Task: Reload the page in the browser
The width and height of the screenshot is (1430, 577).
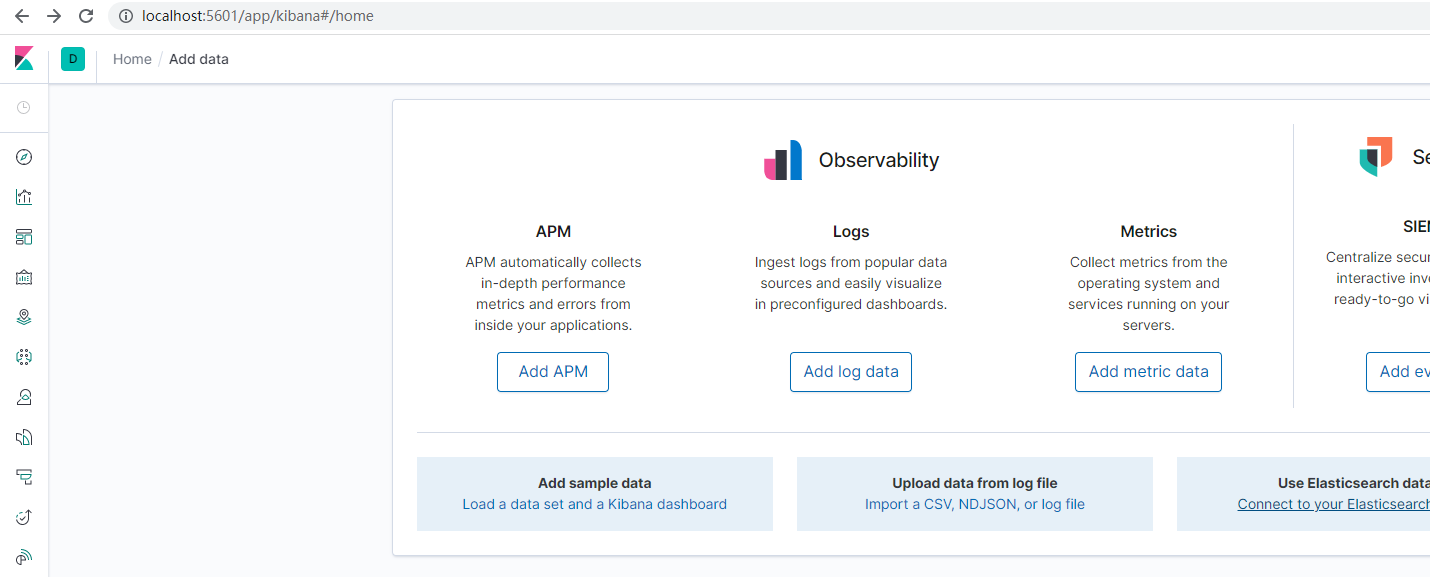Action: click(x=86, y=16)
